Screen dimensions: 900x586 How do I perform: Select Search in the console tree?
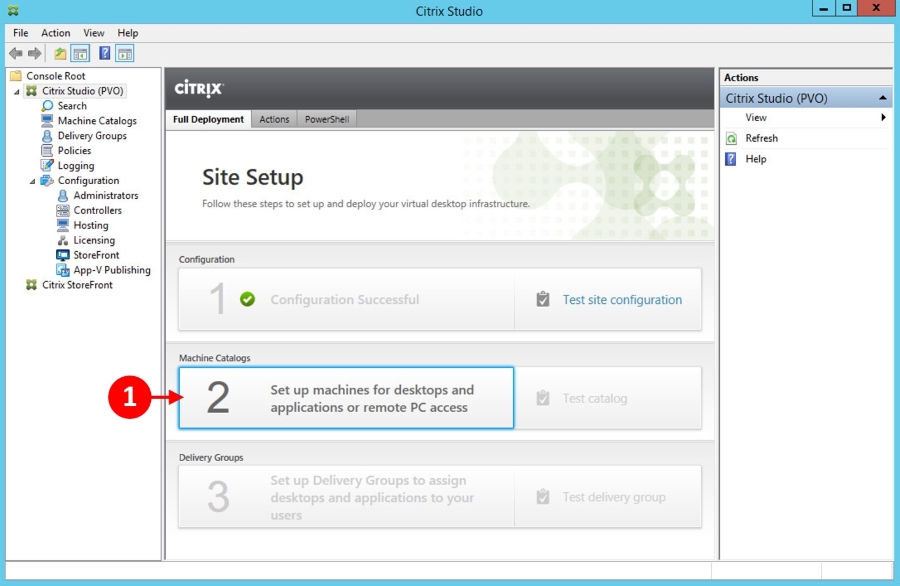72,106
